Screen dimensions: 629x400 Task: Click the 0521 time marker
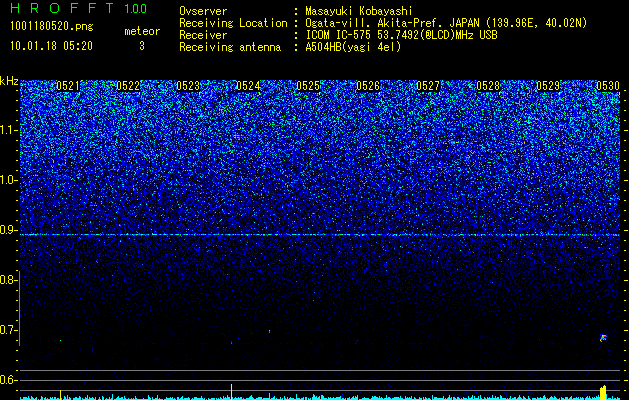(x=68, y=86)
